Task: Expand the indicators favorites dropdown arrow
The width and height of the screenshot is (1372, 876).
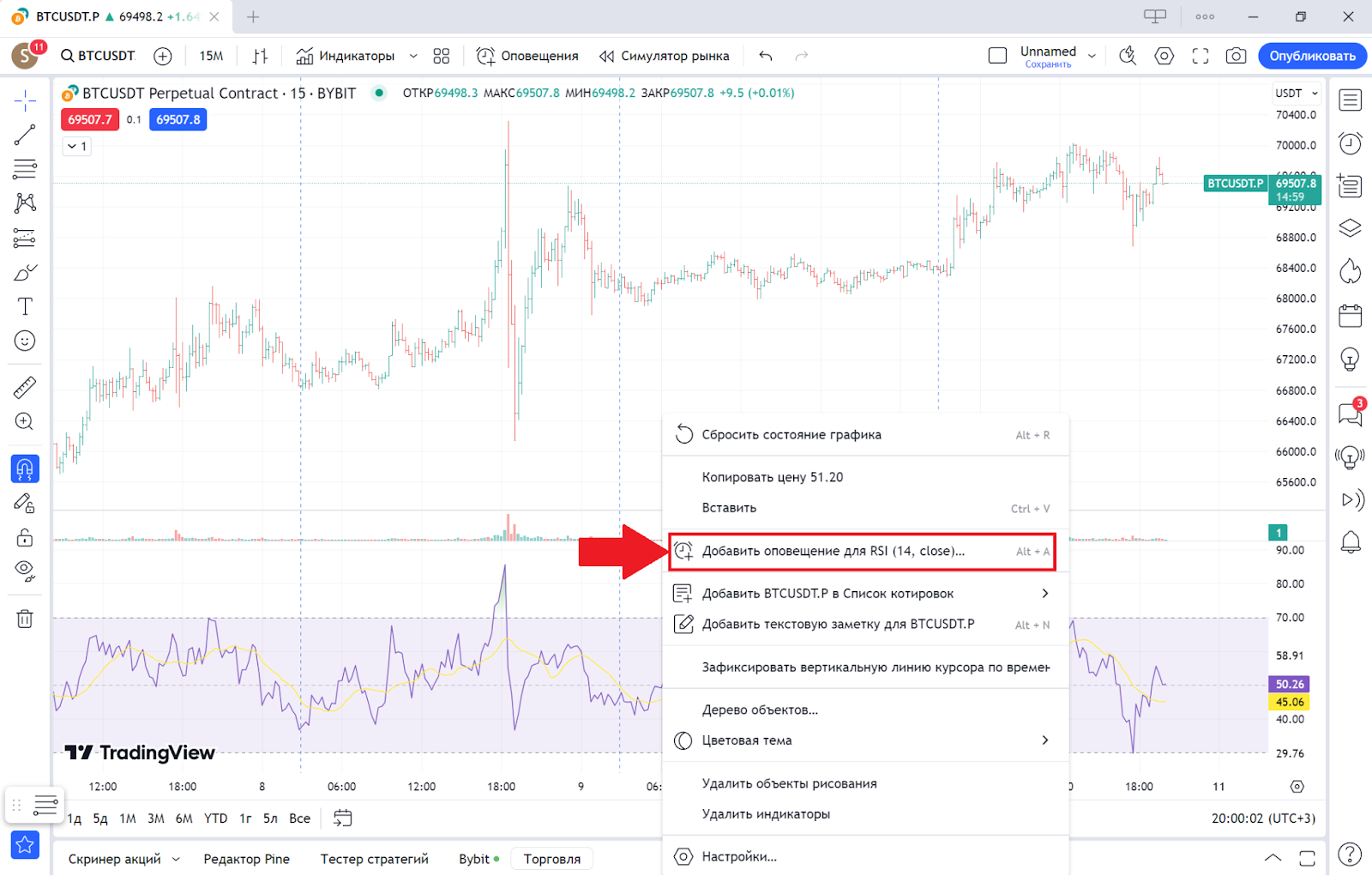Action: click(x=413, y=56)
